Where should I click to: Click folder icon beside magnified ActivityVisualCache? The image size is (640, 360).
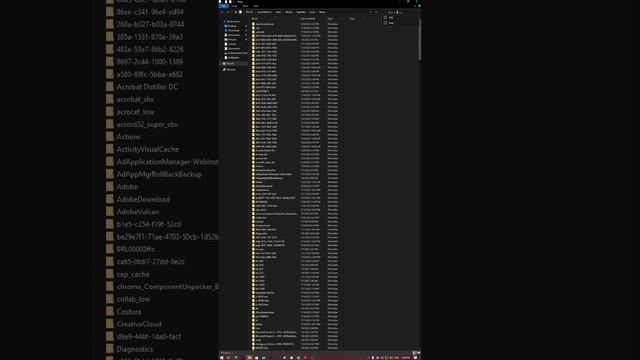110,149
